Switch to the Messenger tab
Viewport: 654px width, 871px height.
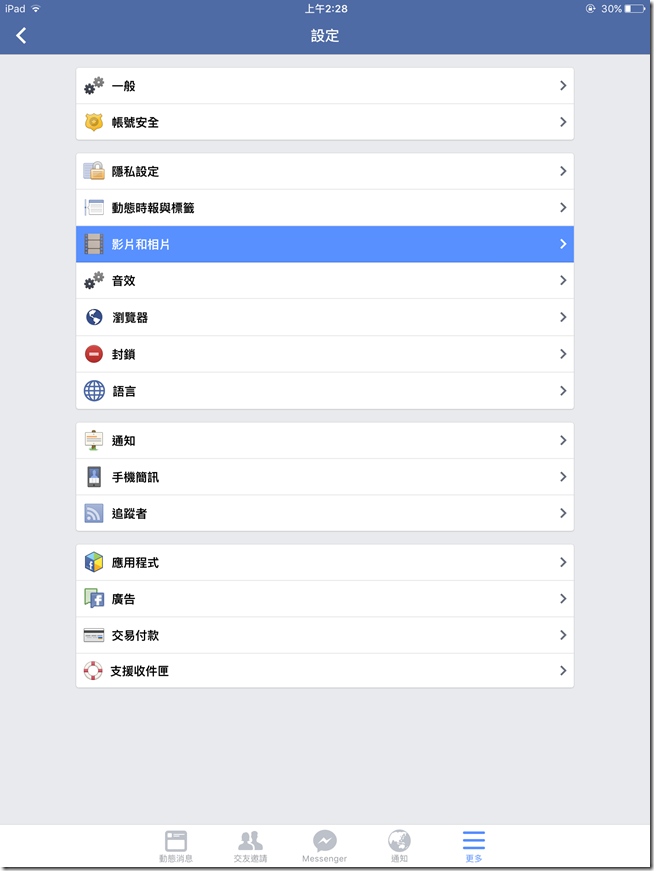[x=324, y=846]
